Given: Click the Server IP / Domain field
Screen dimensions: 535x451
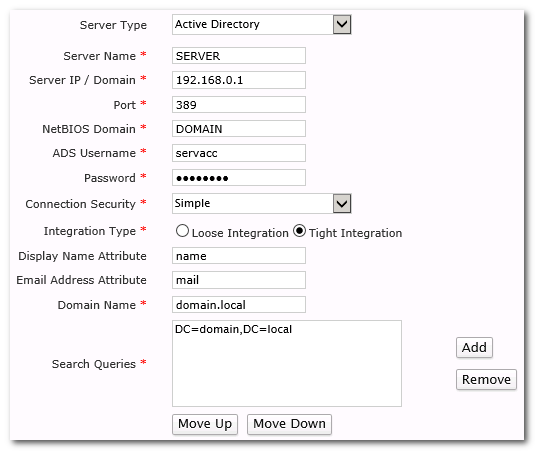Looking at the screenshot, I should click(239, 80).
